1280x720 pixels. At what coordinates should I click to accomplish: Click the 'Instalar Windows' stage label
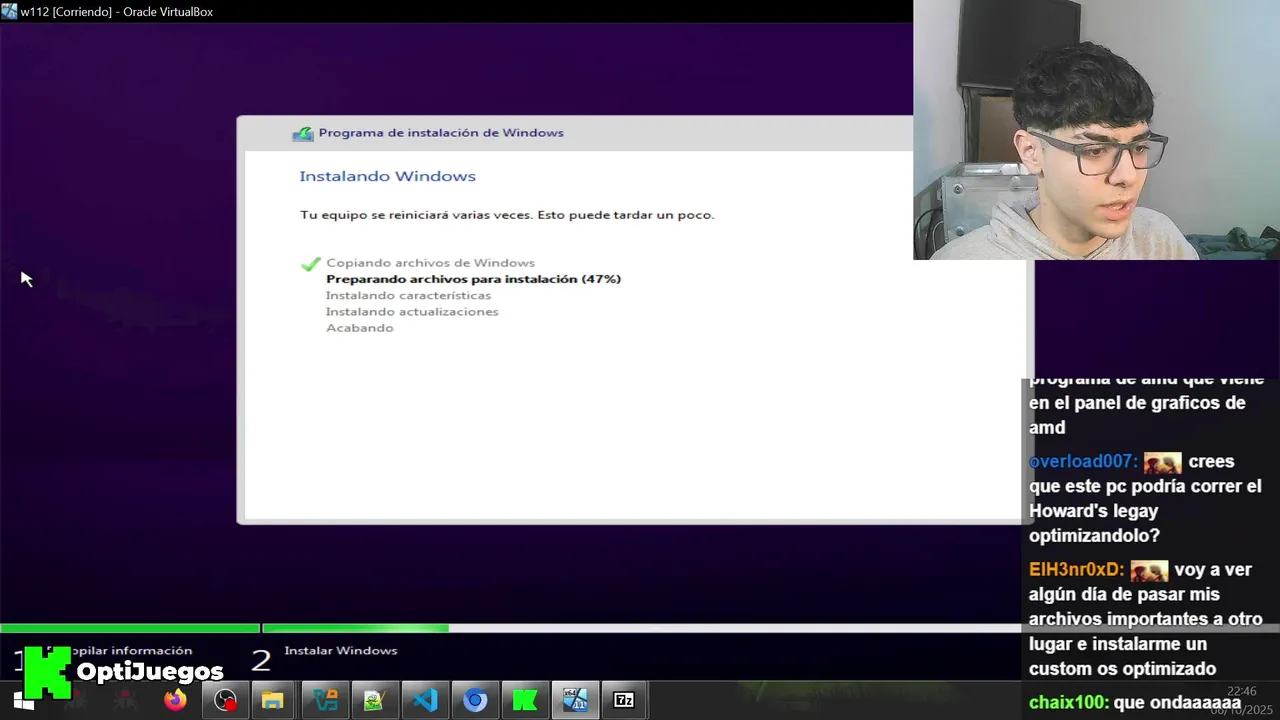[341, 651]
